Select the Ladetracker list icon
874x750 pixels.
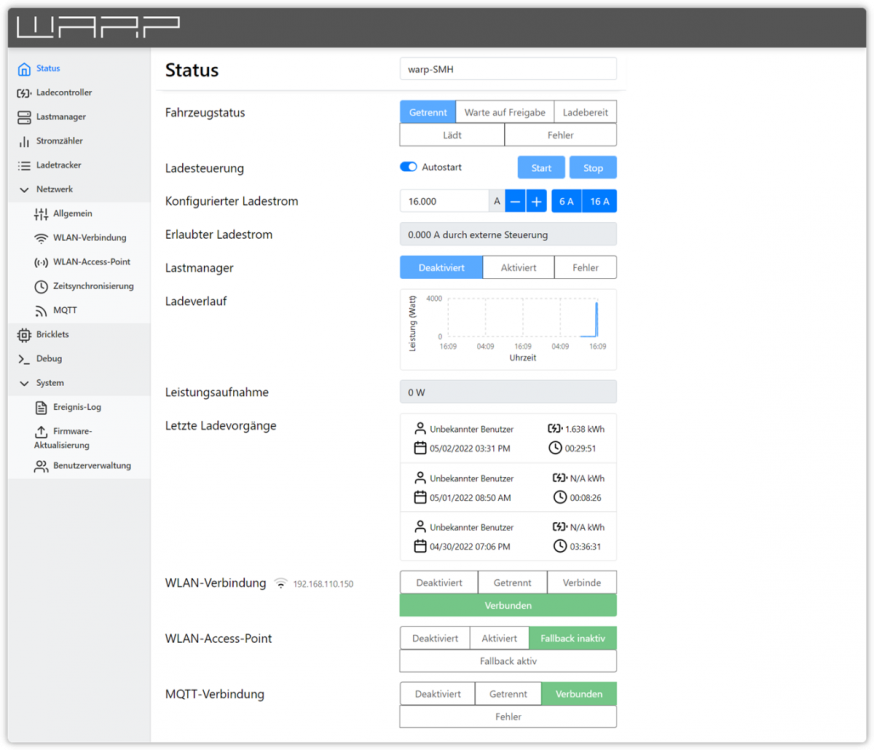24,165
